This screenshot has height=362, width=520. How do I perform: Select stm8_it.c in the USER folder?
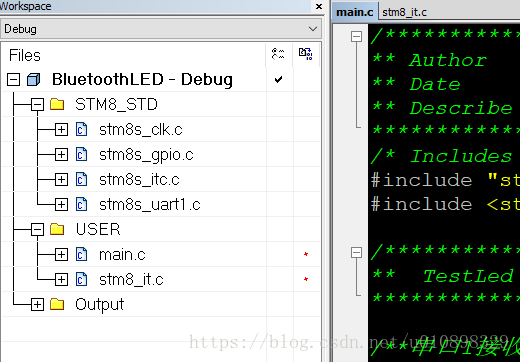click(131, 280)
